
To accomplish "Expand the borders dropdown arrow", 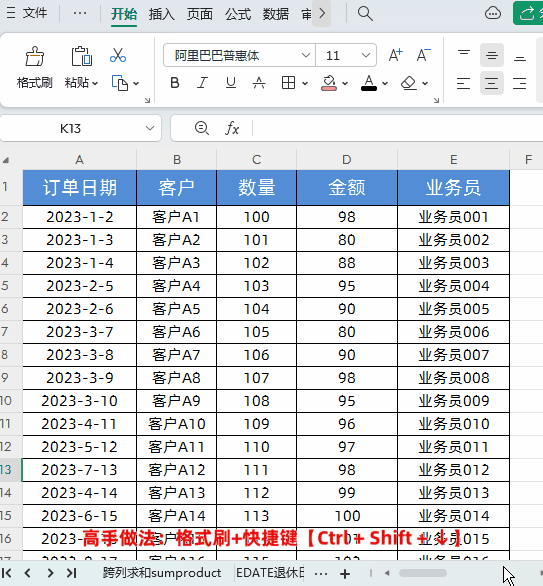I will coord(305,83).
